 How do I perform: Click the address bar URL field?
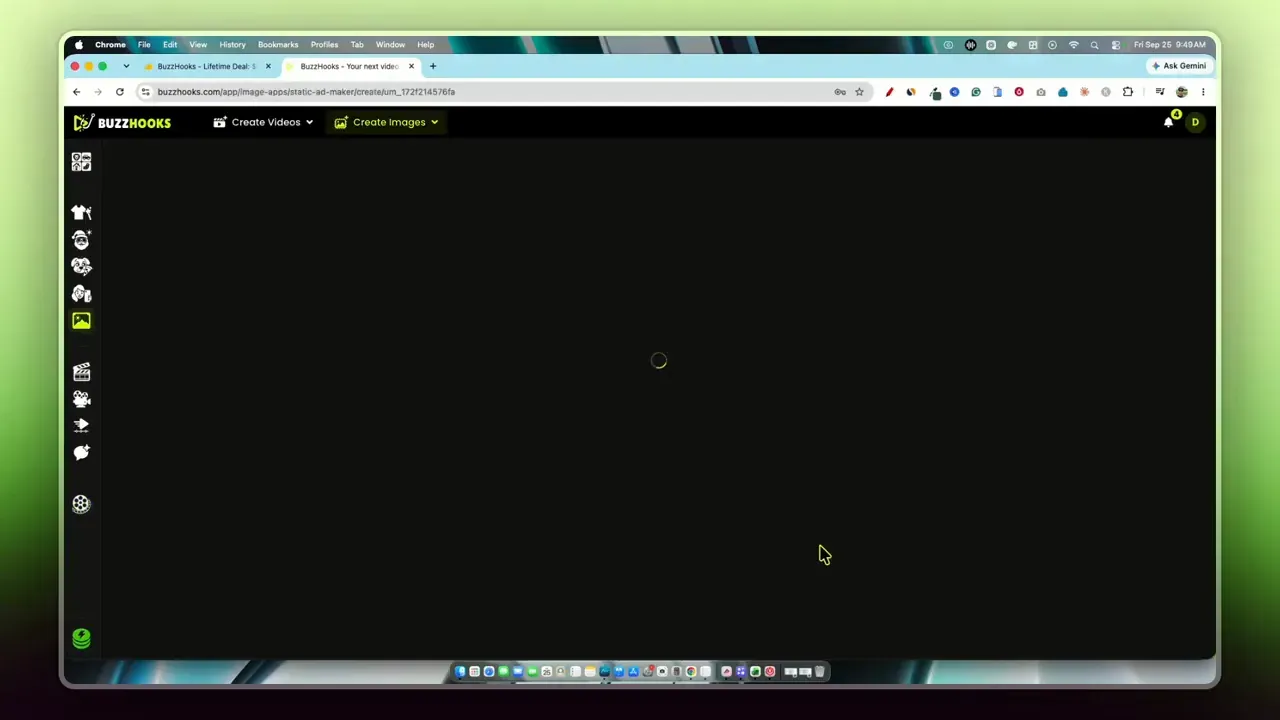(490, 92)
